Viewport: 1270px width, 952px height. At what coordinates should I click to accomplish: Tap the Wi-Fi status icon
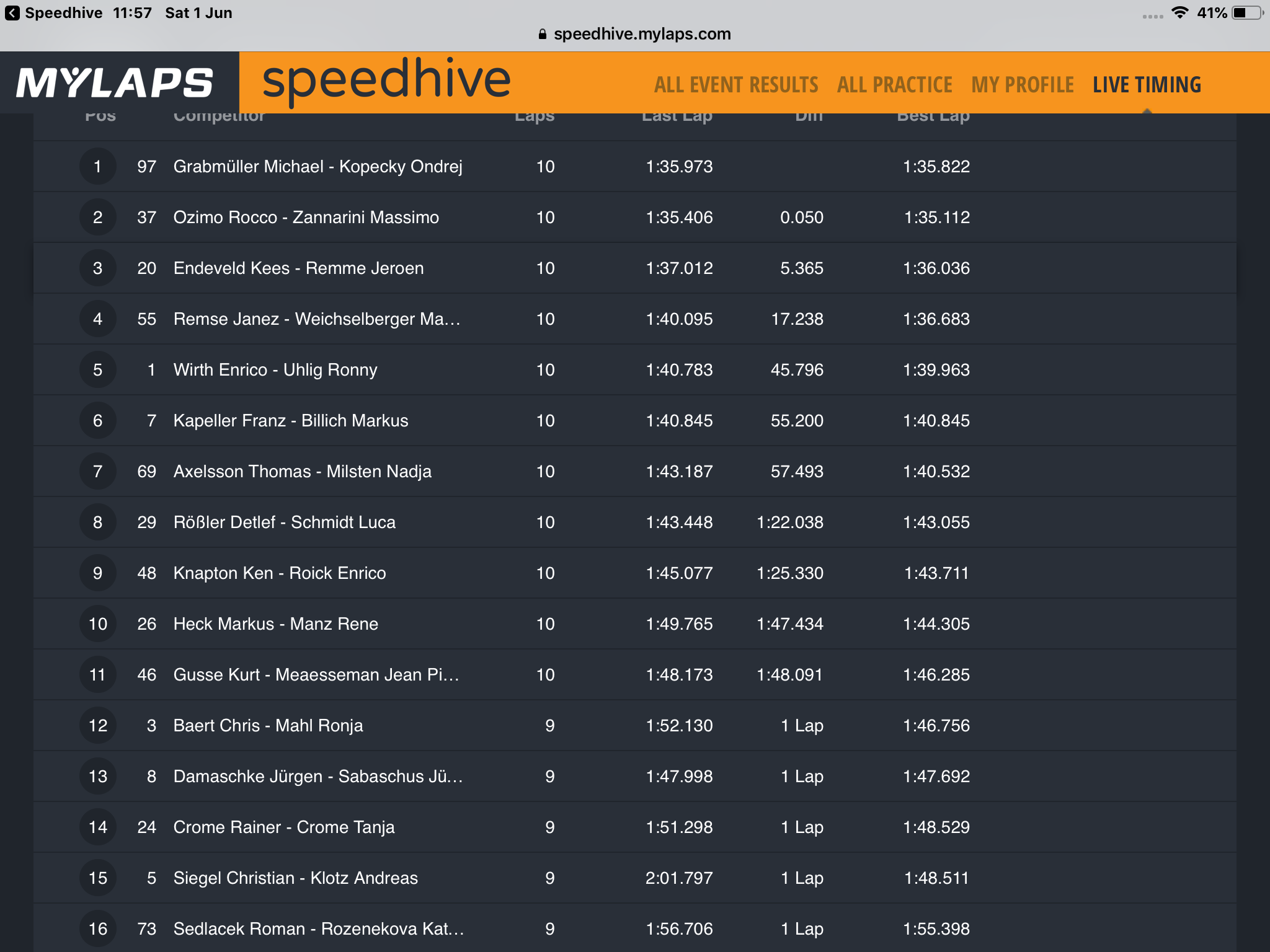[x=1180, y=12]
